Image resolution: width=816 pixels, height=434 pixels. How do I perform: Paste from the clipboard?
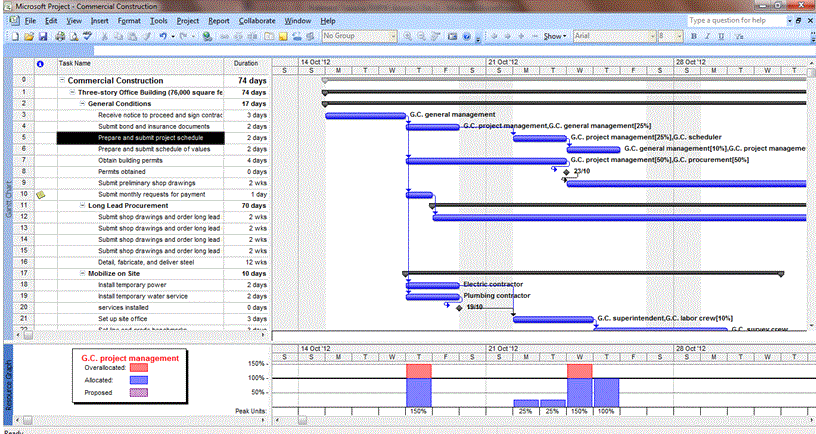coord(133,36)
